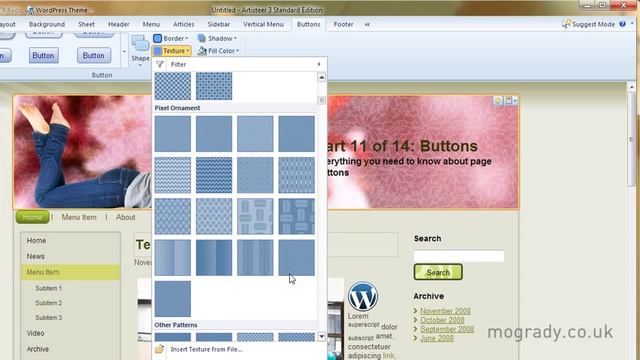Open header options dropdown arrow on banner

point(515,100)
